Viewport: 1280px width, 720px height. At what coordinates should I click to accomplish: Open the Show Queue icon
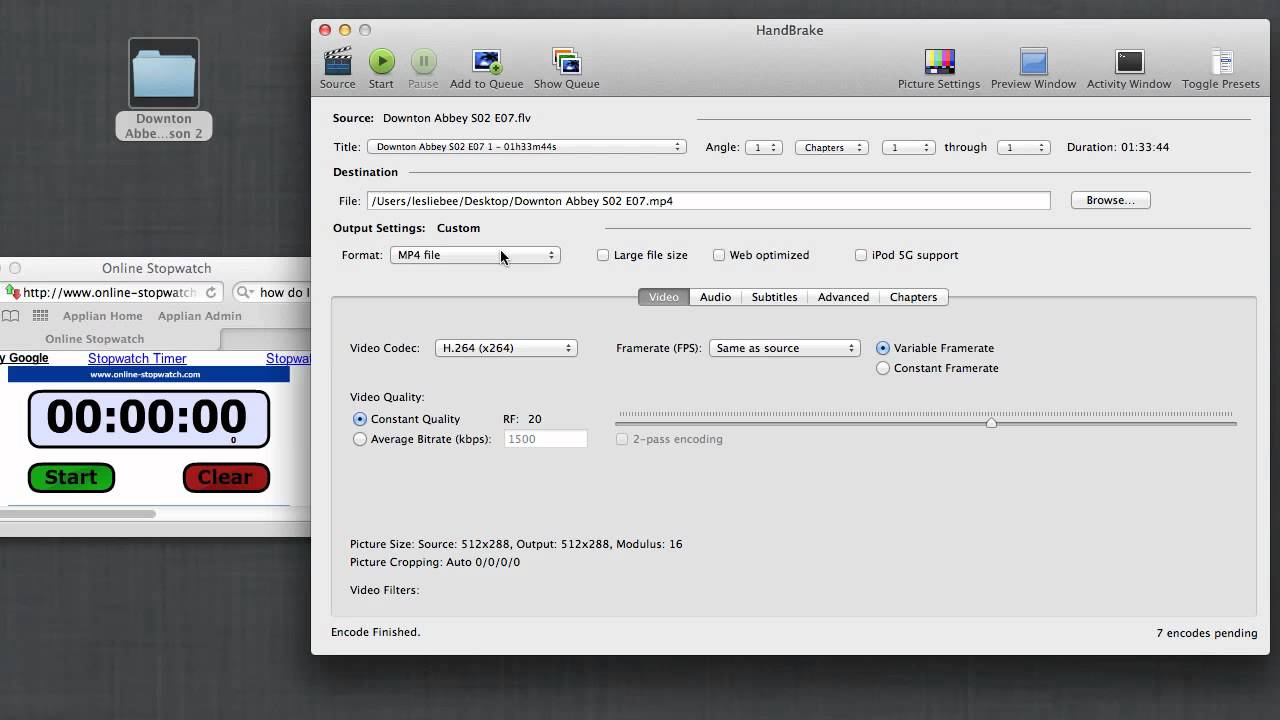pyautogui.click(x=566, y=61)
